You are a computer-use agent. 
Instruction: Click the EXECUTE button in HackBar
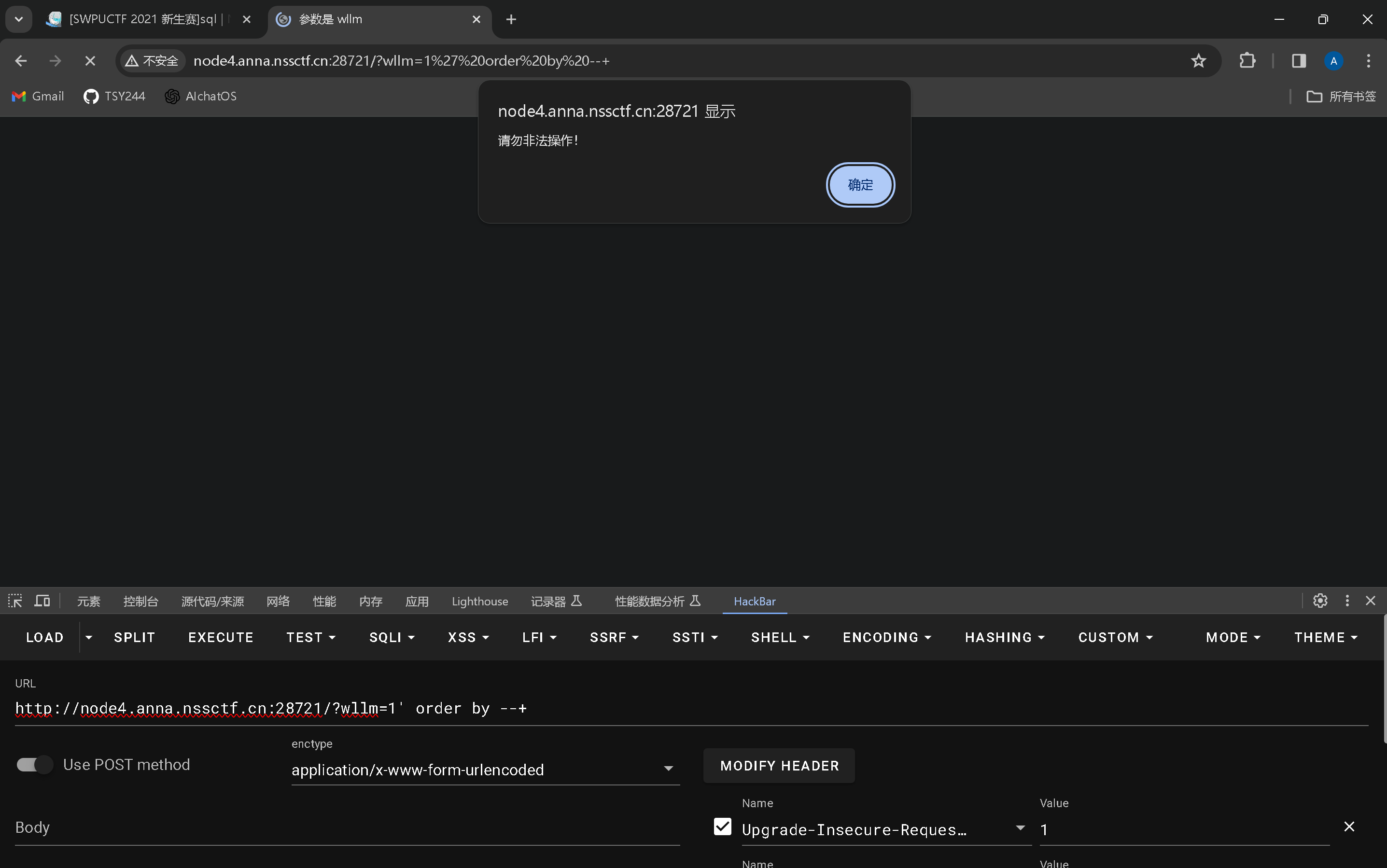(221, 637)
